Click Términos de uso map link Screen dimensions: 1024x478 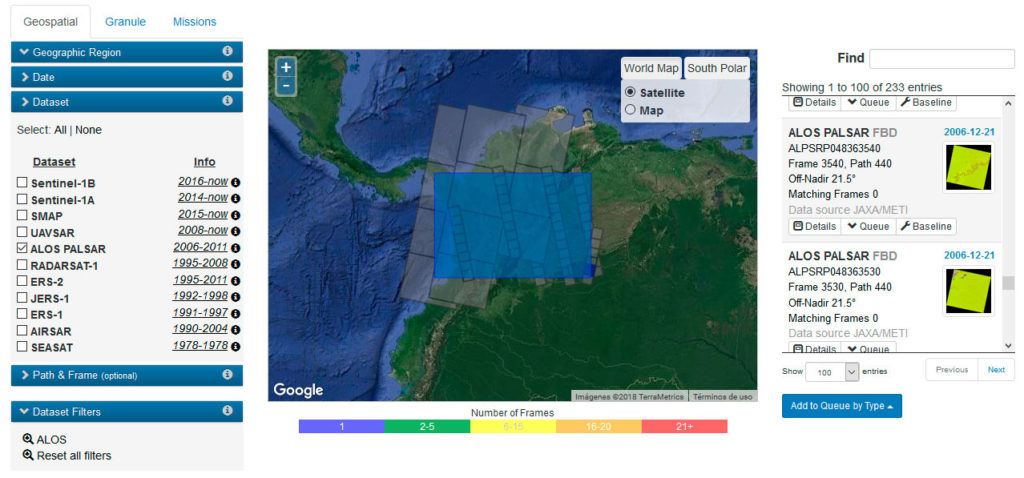[x=722, y=396]
